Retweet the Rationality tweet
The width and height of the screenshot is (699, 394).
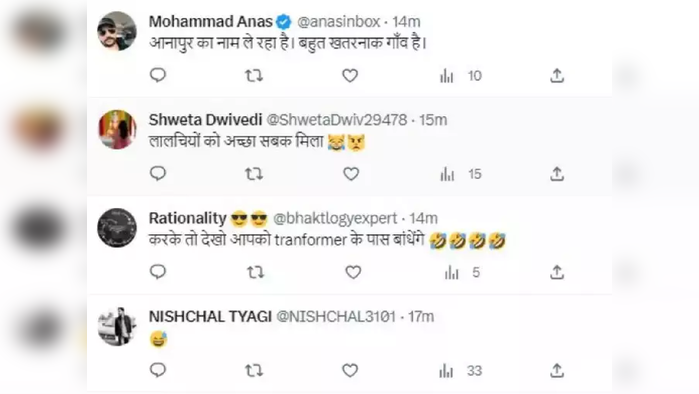[x=255, y=272]
